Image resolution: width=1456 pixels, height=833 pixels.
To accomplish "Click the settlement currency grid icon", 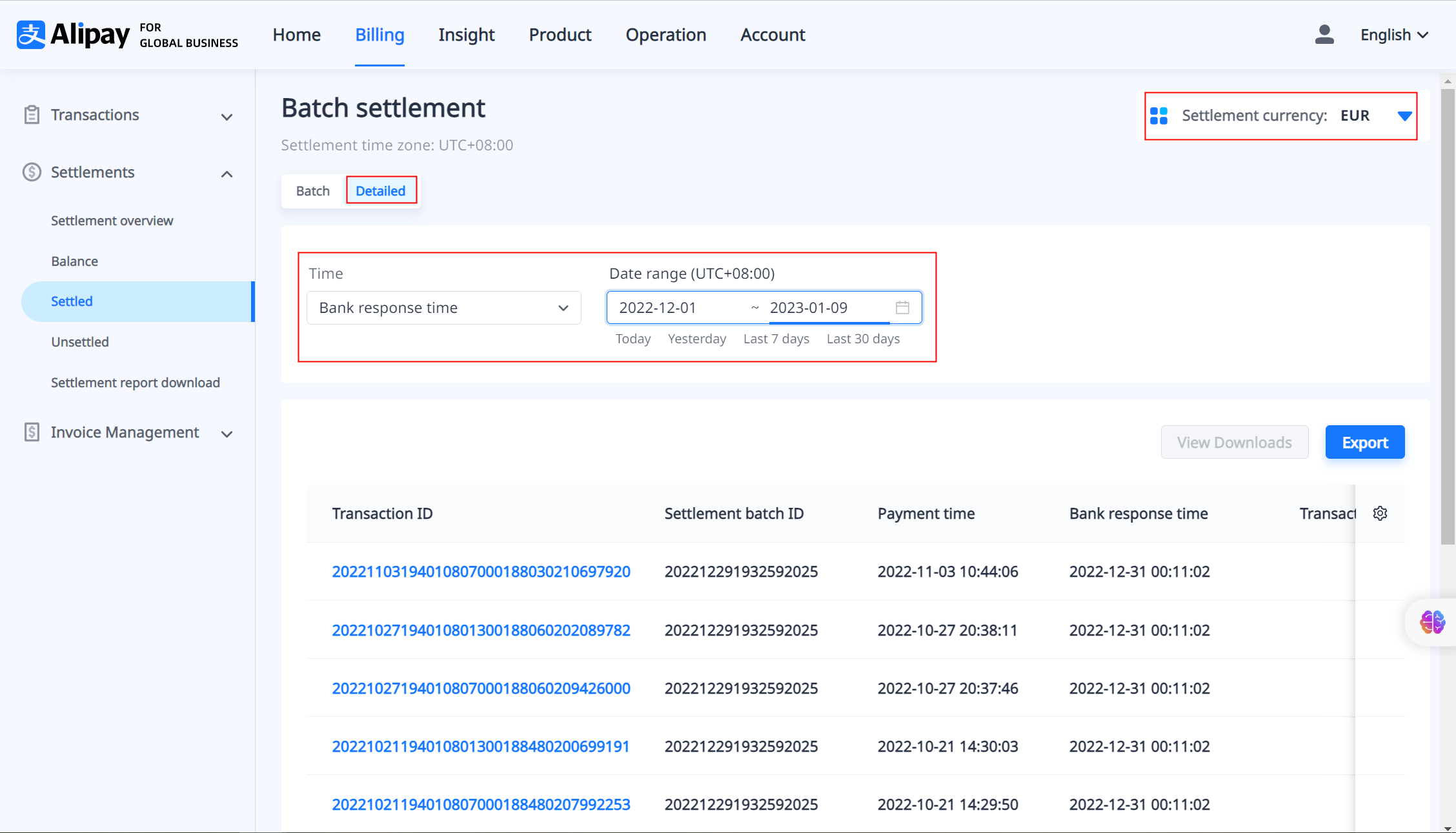I will pyautogui.click(x=1159, y=116).
